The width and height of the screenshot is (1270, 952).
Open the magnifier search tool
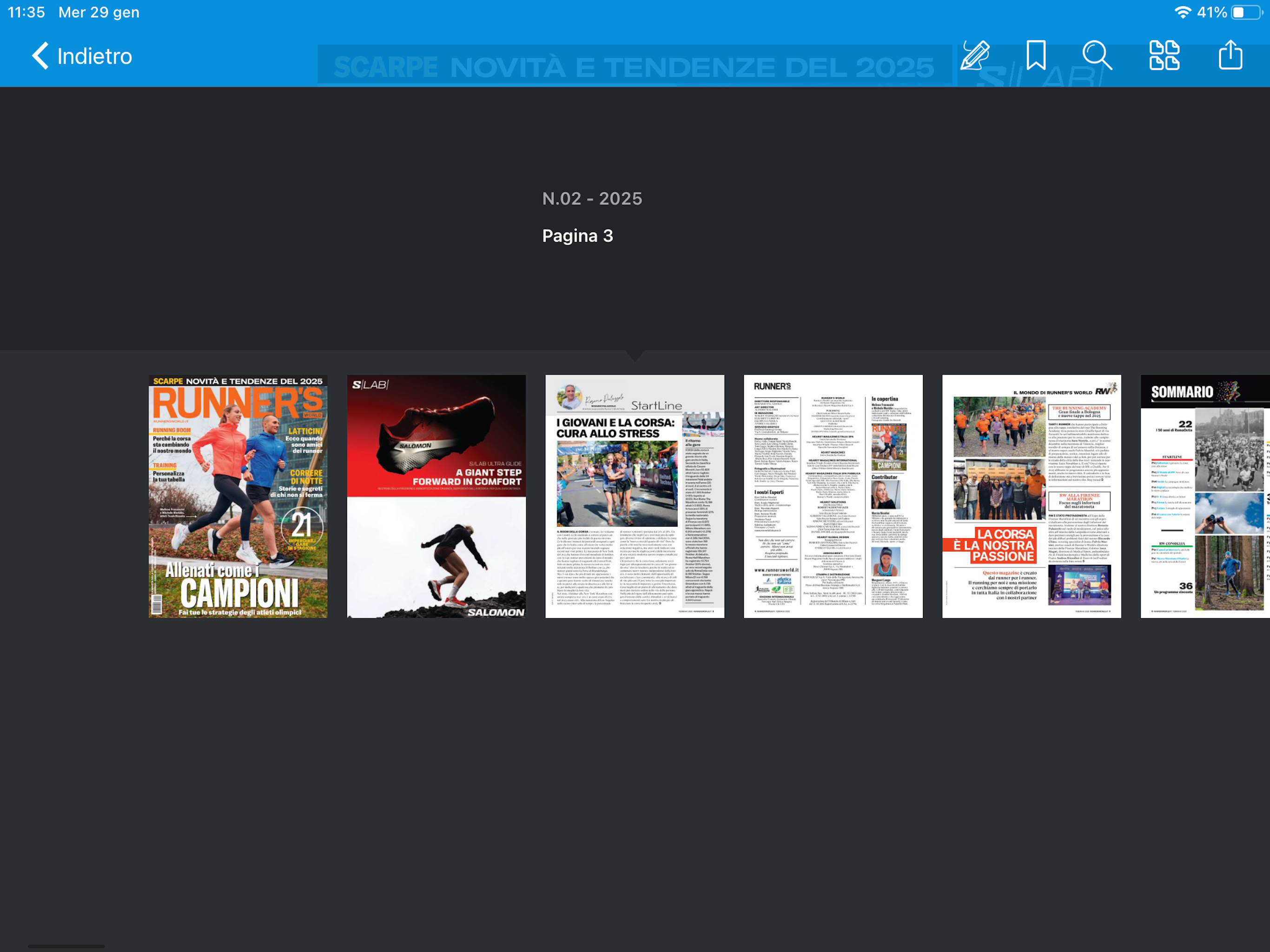(1097, 56)
